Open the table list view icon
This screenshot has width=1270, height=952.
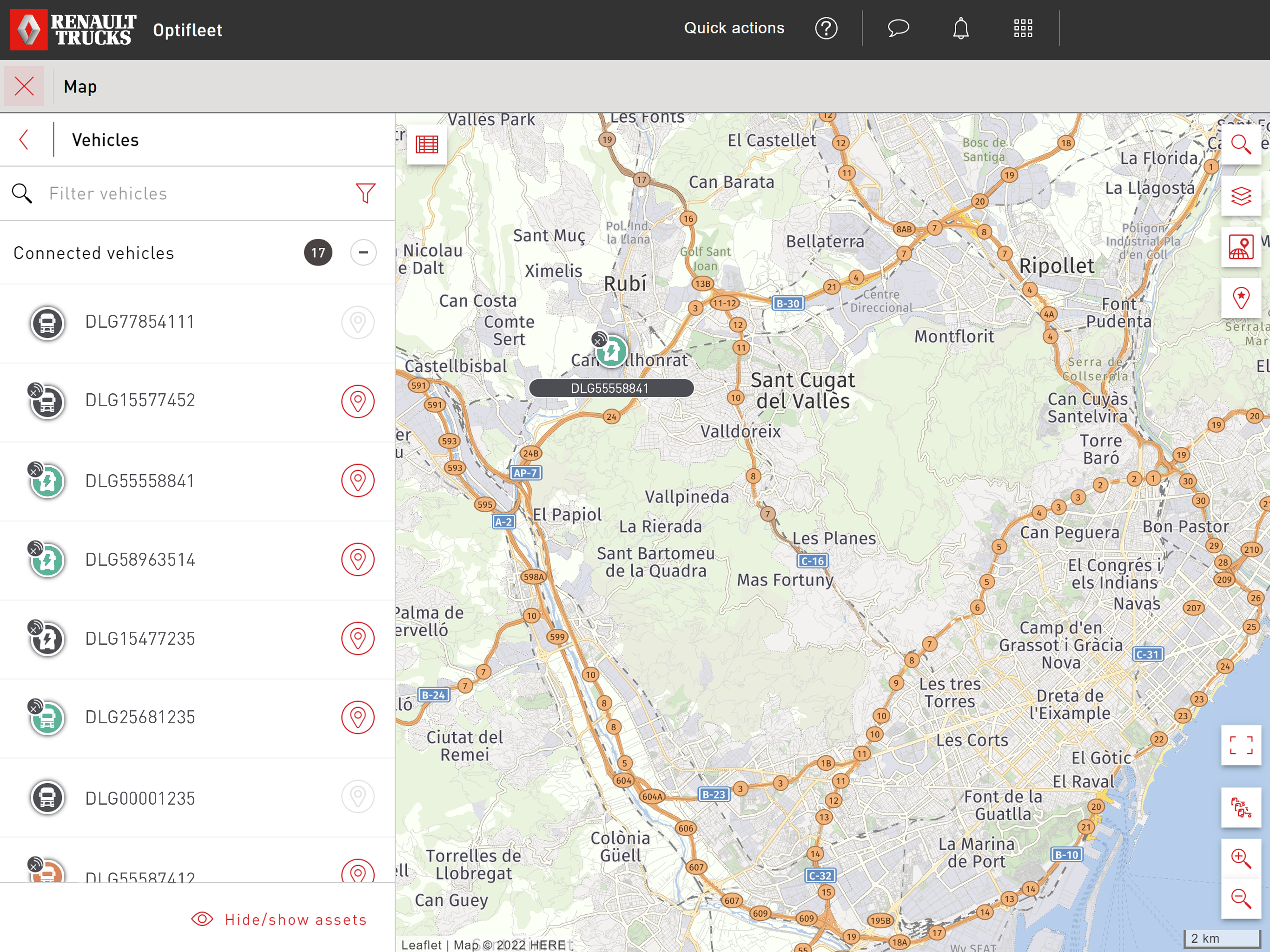(x=427, y=145)
